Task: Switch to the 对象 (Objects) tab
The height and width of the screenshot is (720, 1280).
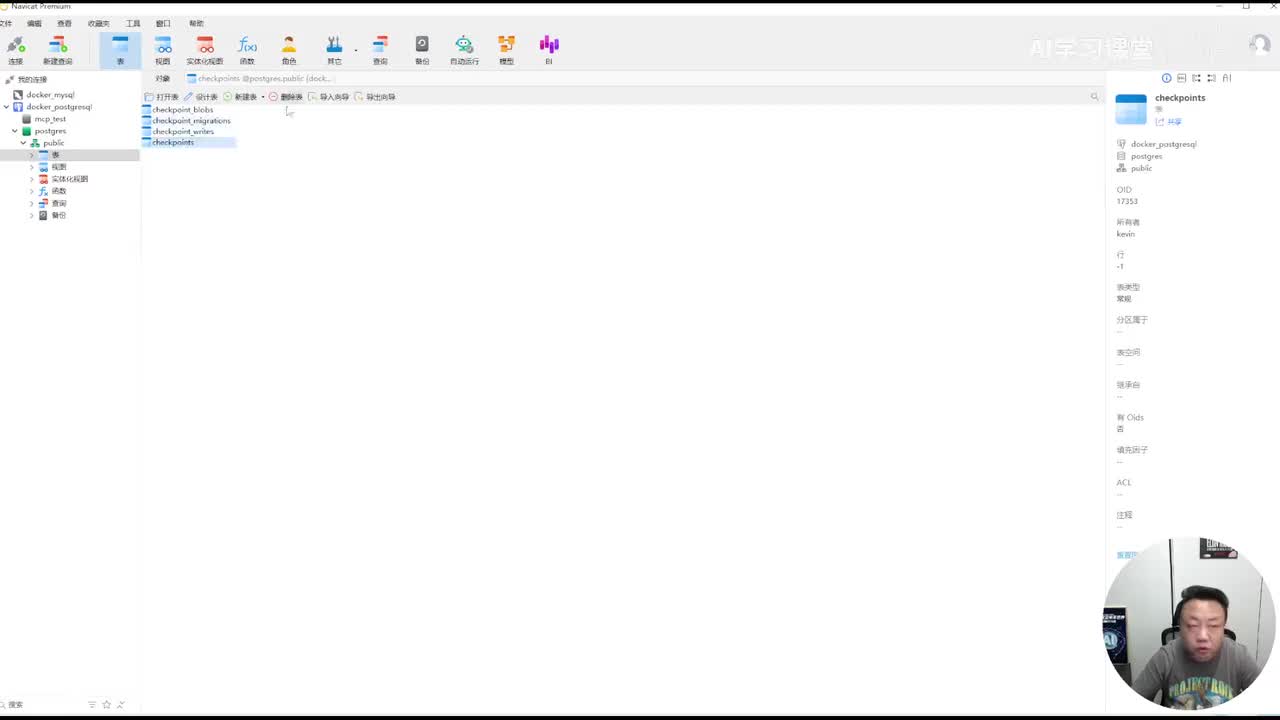Action: (x=162, y=78)
